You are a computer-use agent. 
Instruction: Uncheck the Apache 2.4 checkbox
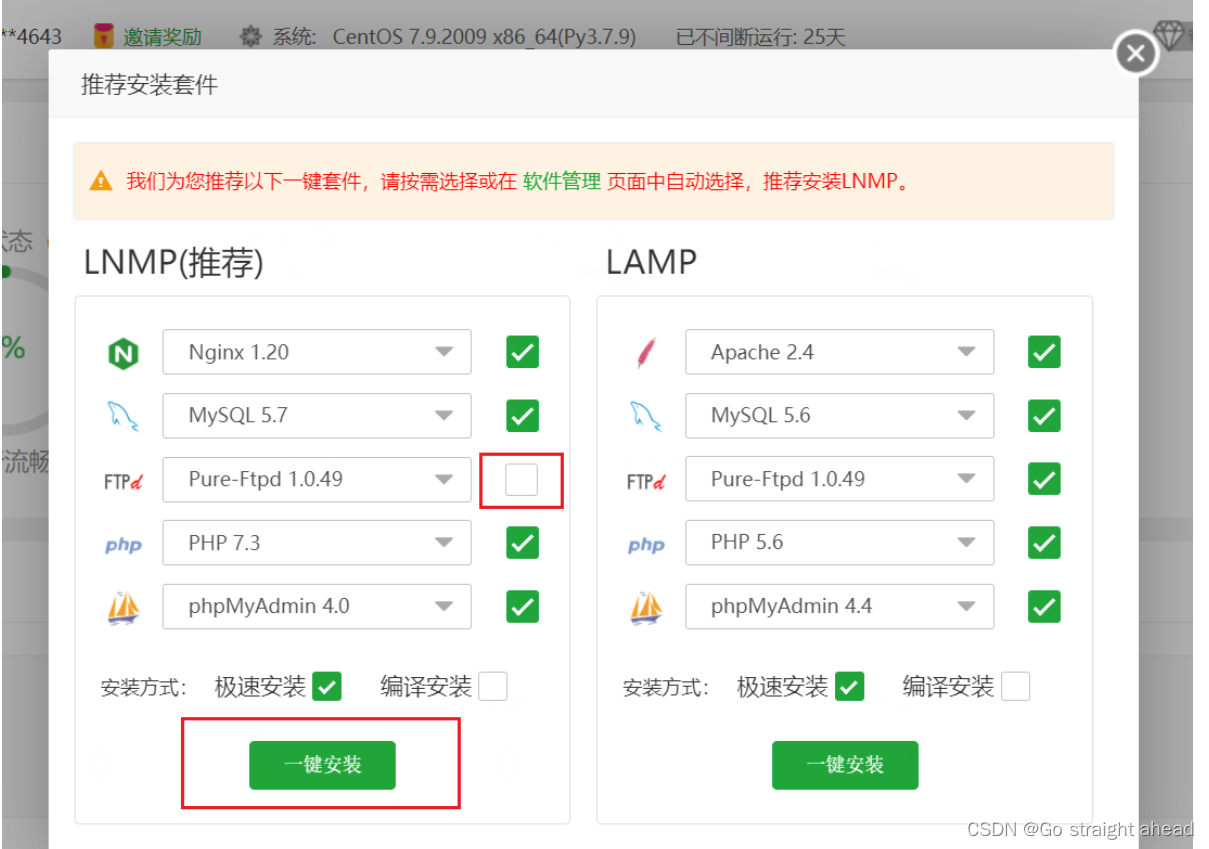pos(1044,352)
